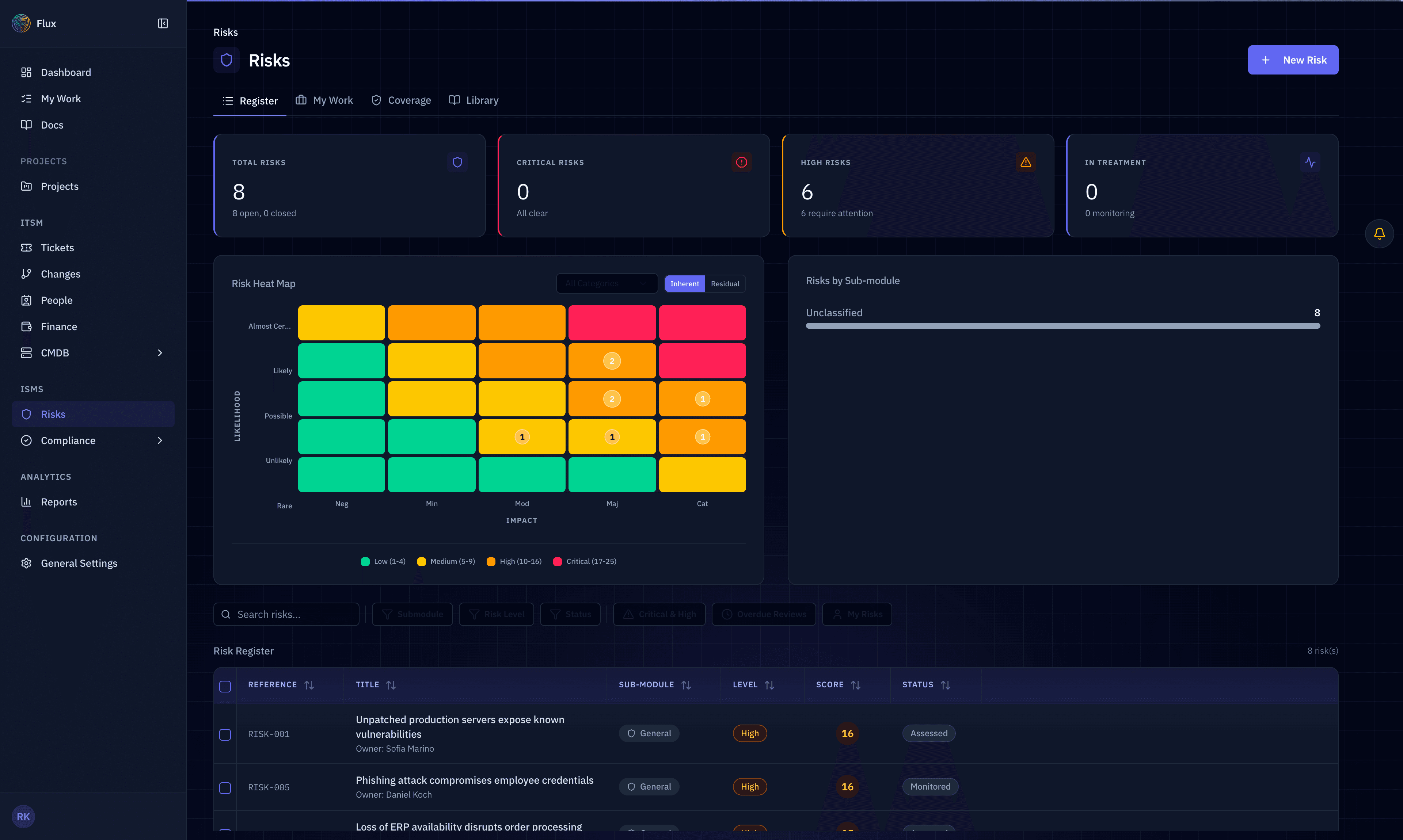
Task: Open the Library tab
Action: pyautogui.click(x=473, y=100)
